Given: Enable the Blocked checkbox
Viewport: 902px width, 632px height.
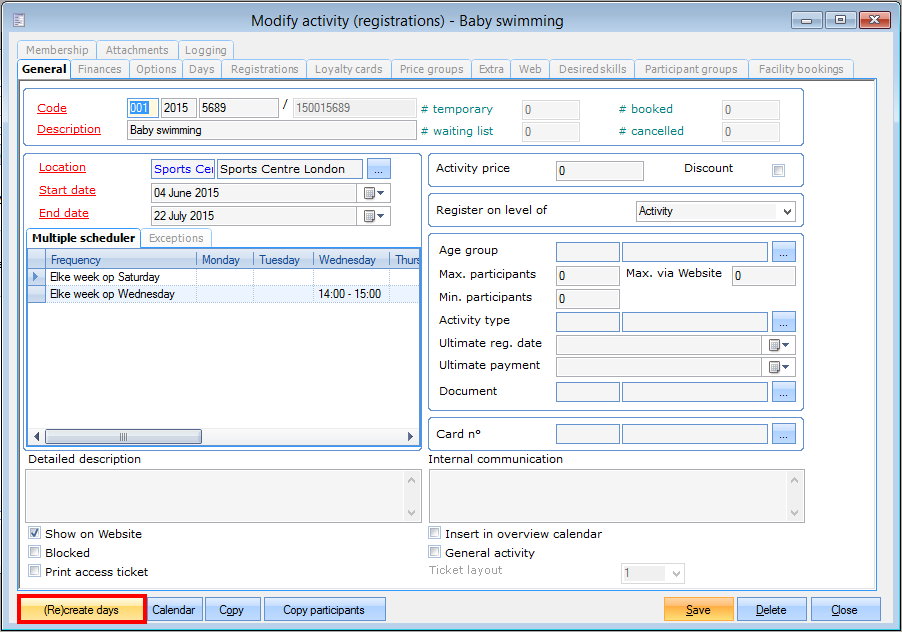Looking at the screenshot, I should pyautogui.click(x=35, y=553).
